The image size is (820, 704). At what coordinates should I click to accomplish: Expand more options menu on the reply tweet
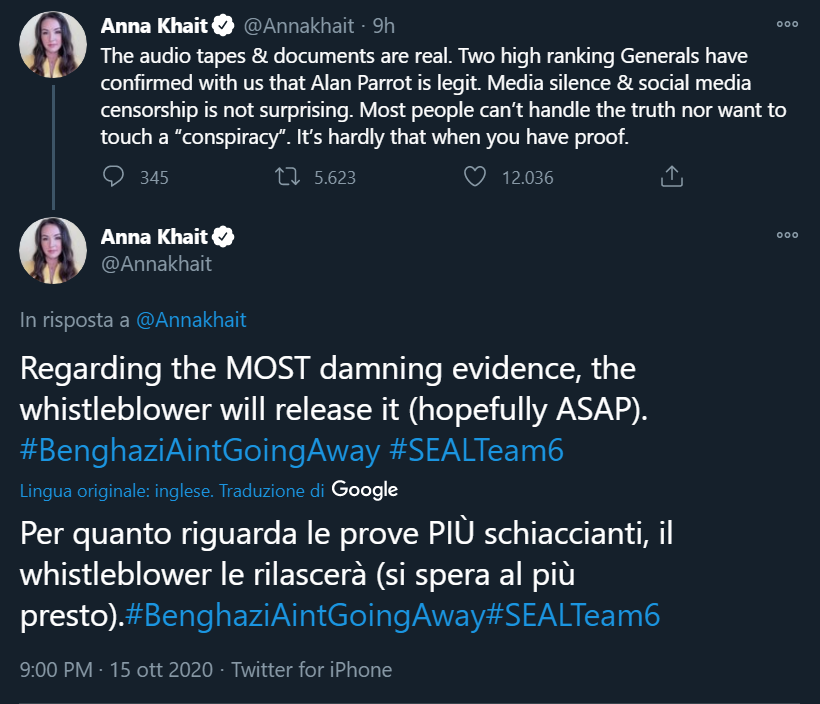click(787, 235)
